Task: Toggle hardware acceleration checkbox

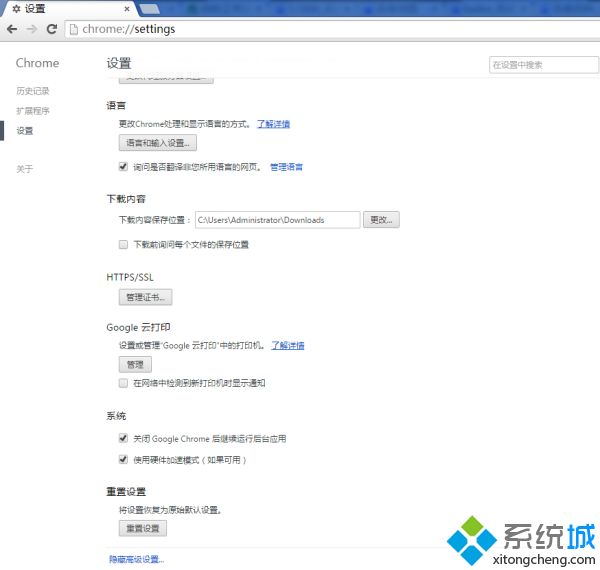Action: (123, 459)
